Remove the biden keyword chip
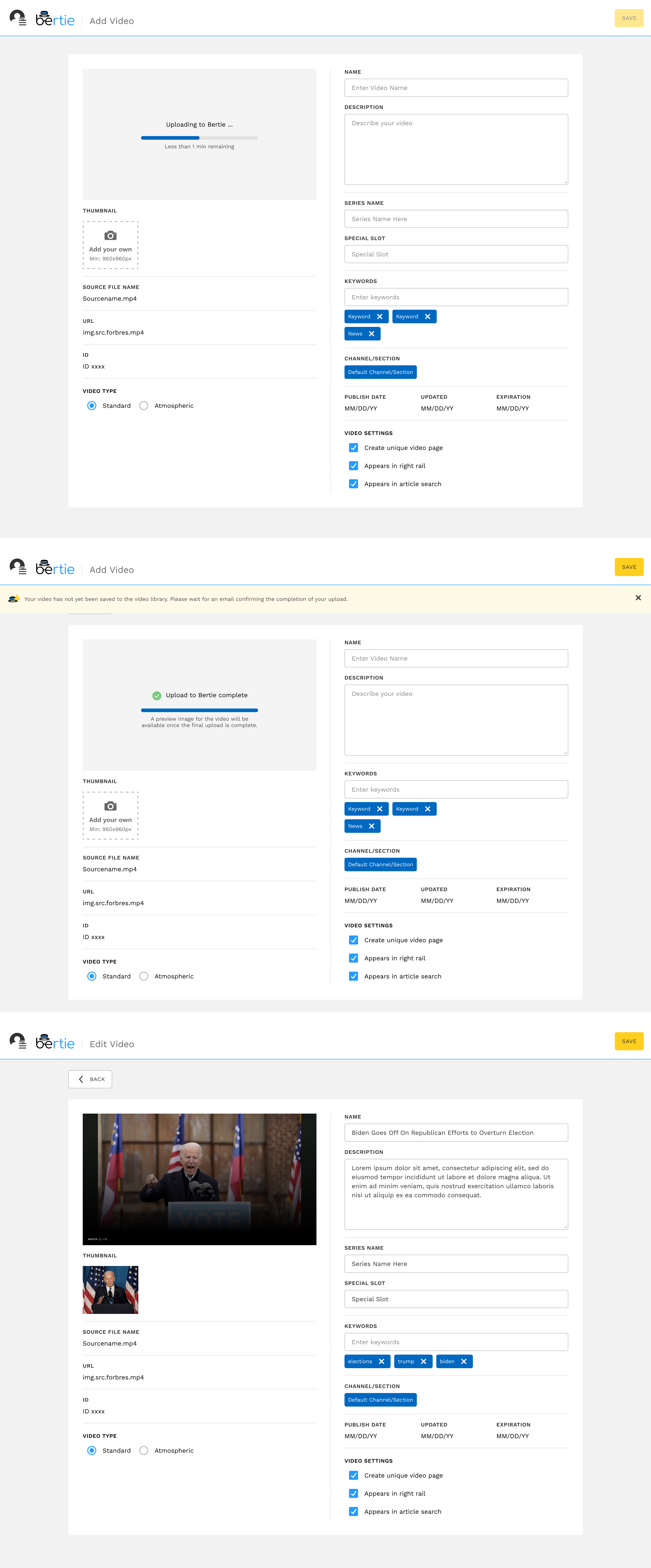The width and height of the screenshot is (651, 1568). (464, 1362)
